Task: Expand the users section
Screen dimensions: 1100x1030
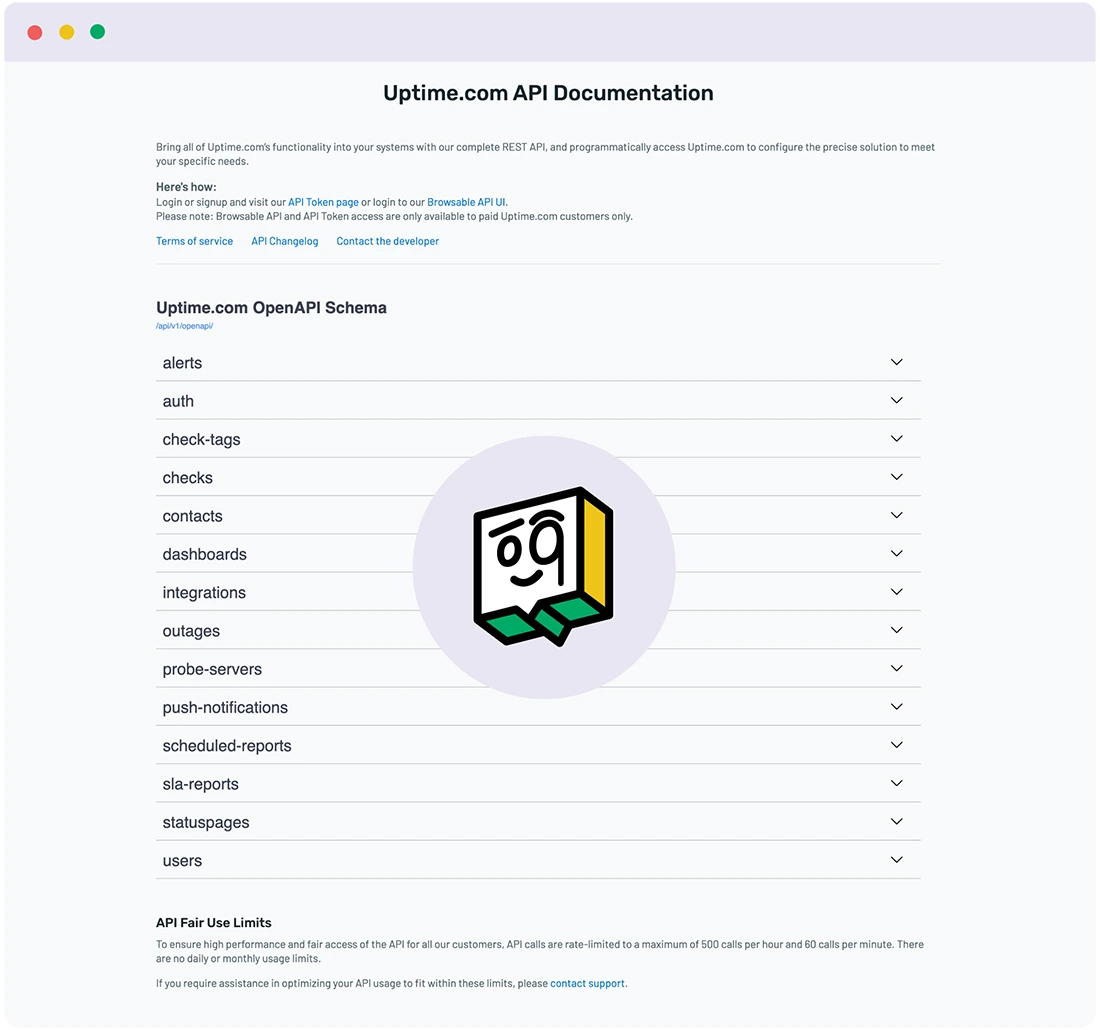Action: tap(538, 860)
